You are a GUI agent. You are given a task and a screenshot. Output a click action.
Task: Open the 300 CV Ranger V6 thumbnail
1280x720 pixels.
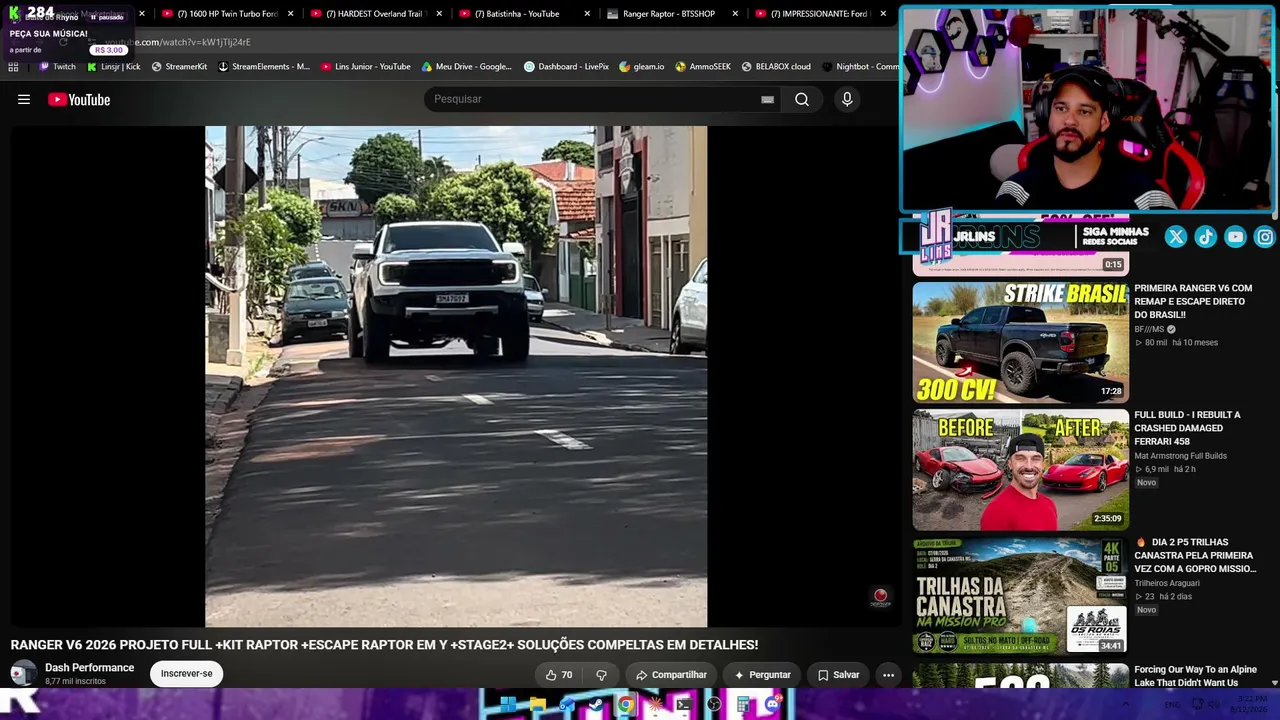1020,343
